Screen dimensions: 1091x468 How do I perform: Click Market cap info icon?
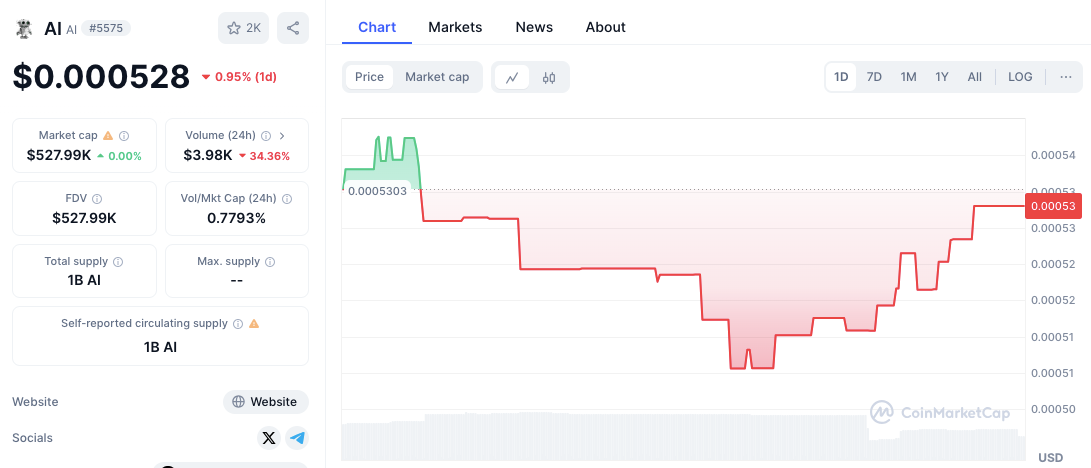[x=124, y=135]
